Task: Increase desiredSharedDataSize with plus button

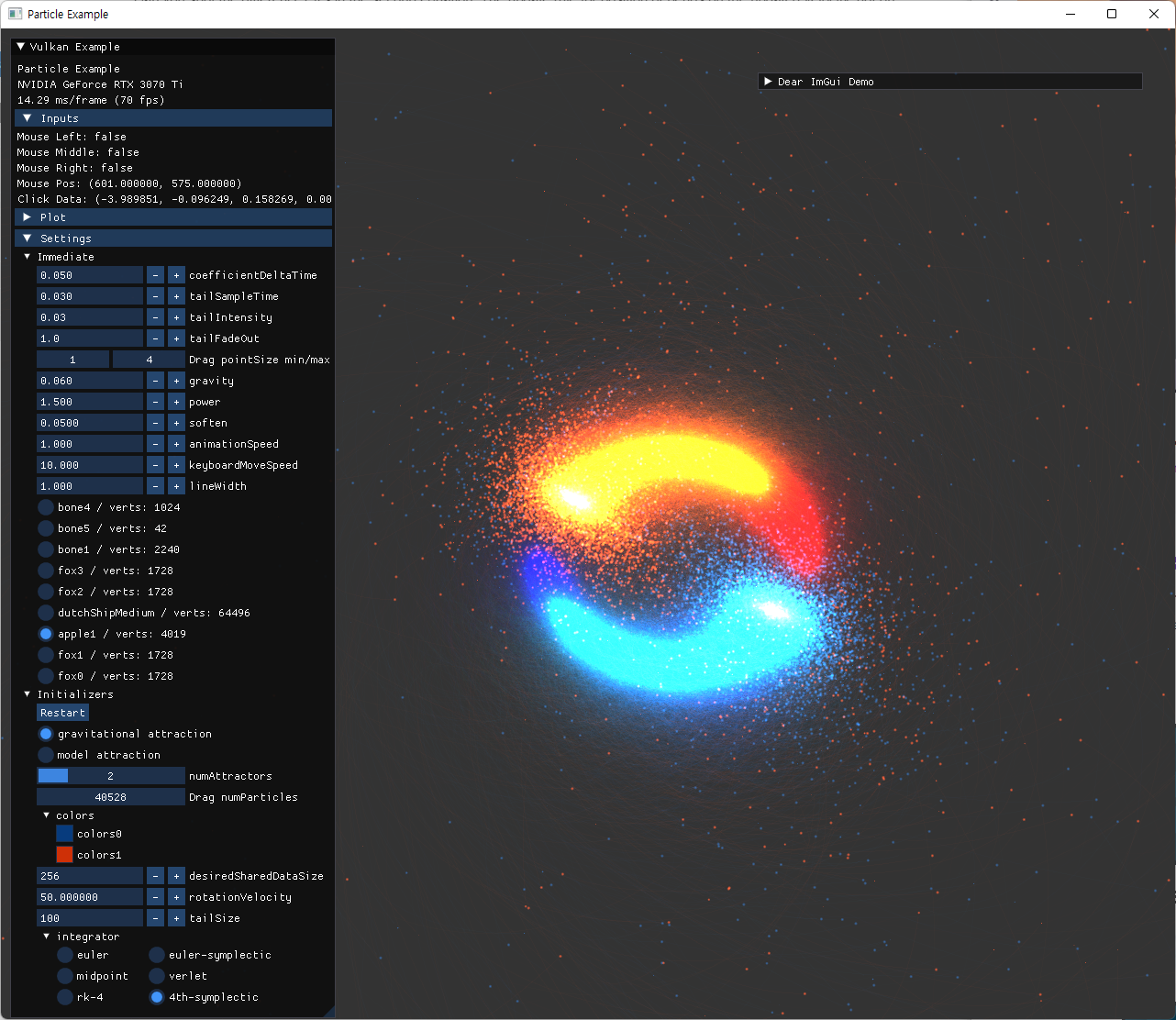Action: [176, 876]
